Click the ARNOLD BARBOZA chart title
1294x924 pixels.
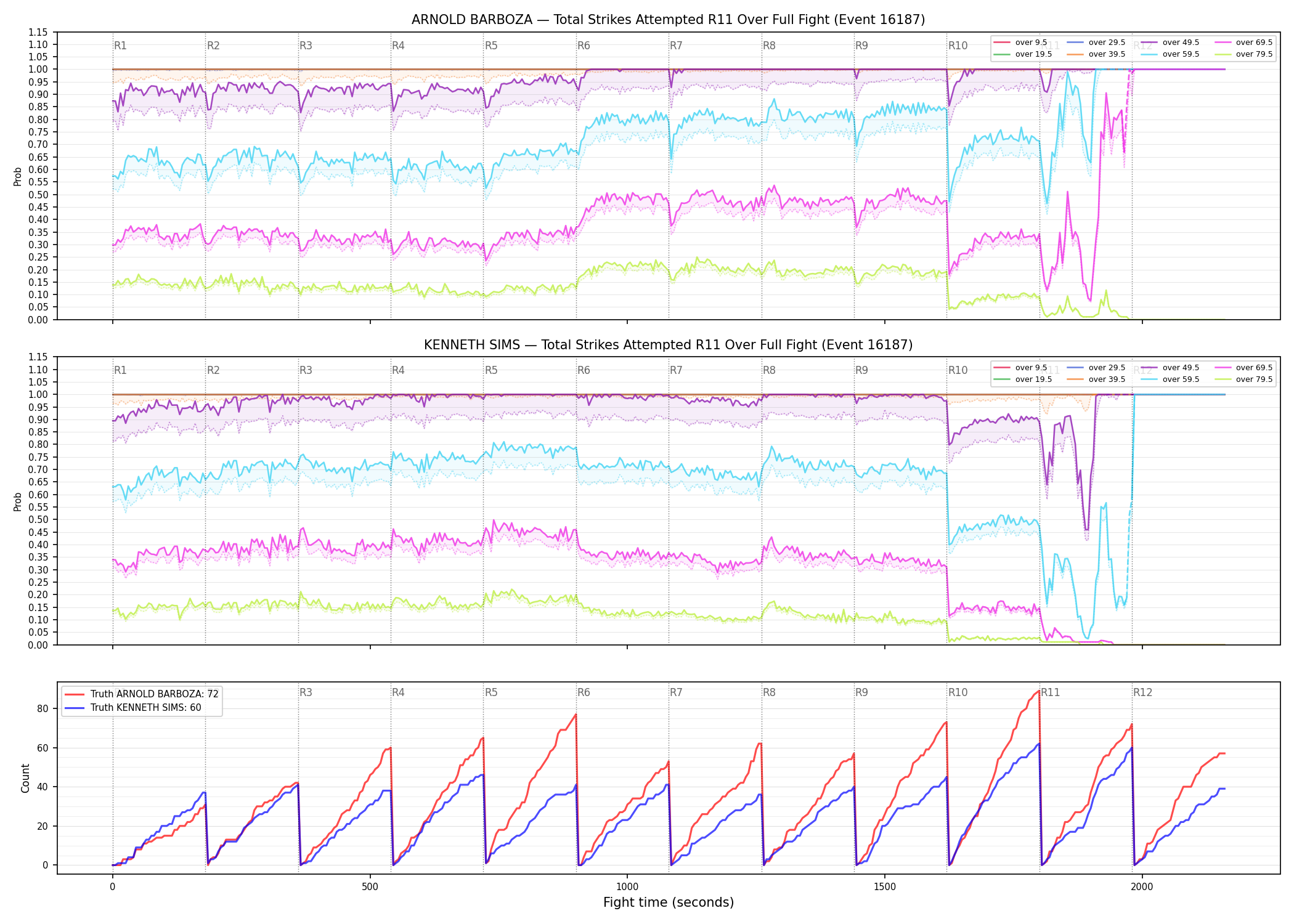(x=668, y=20)
